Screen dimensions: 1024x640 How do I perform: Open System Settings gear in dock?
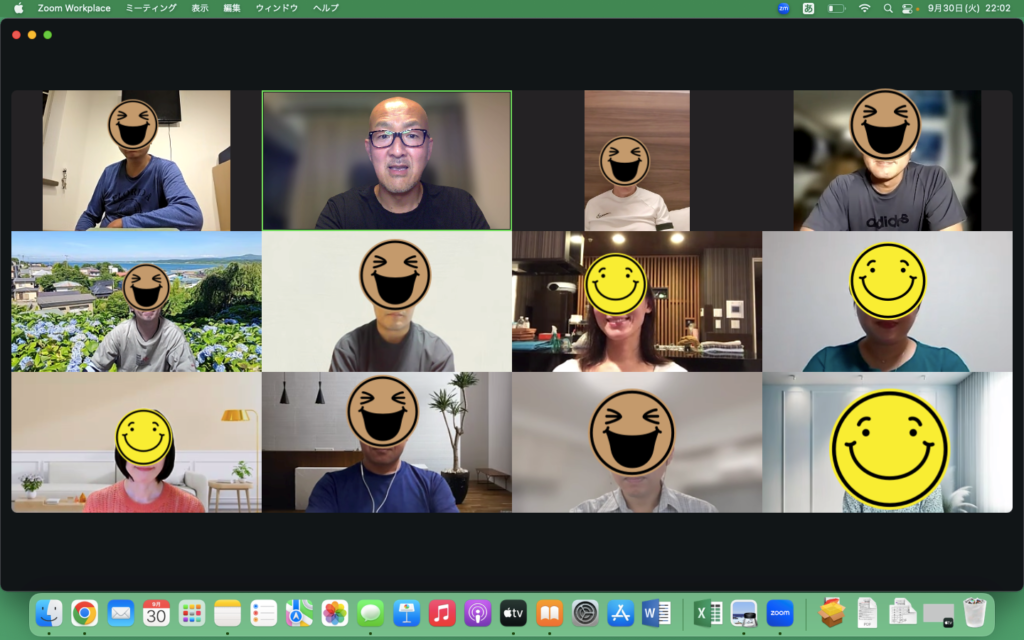tap(585, 613)
